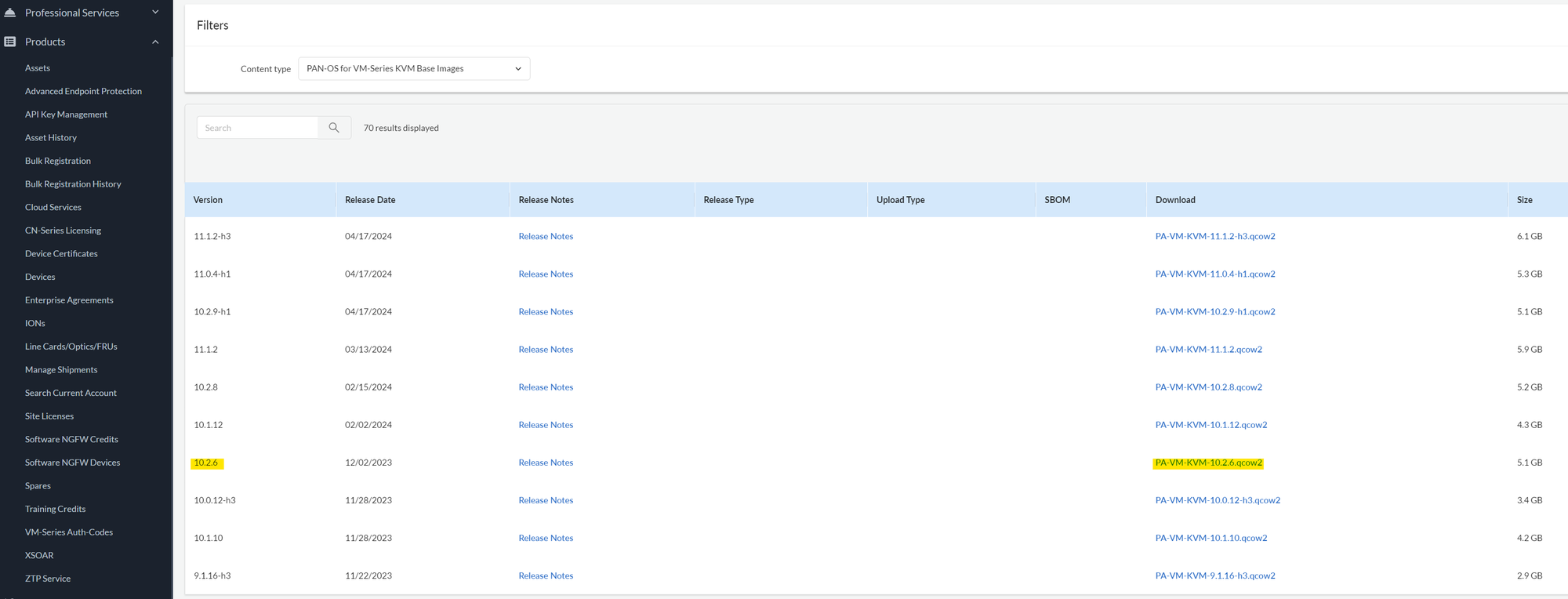Expand the Professional Services section
The image size is (1568, 599).
point(155,13)
